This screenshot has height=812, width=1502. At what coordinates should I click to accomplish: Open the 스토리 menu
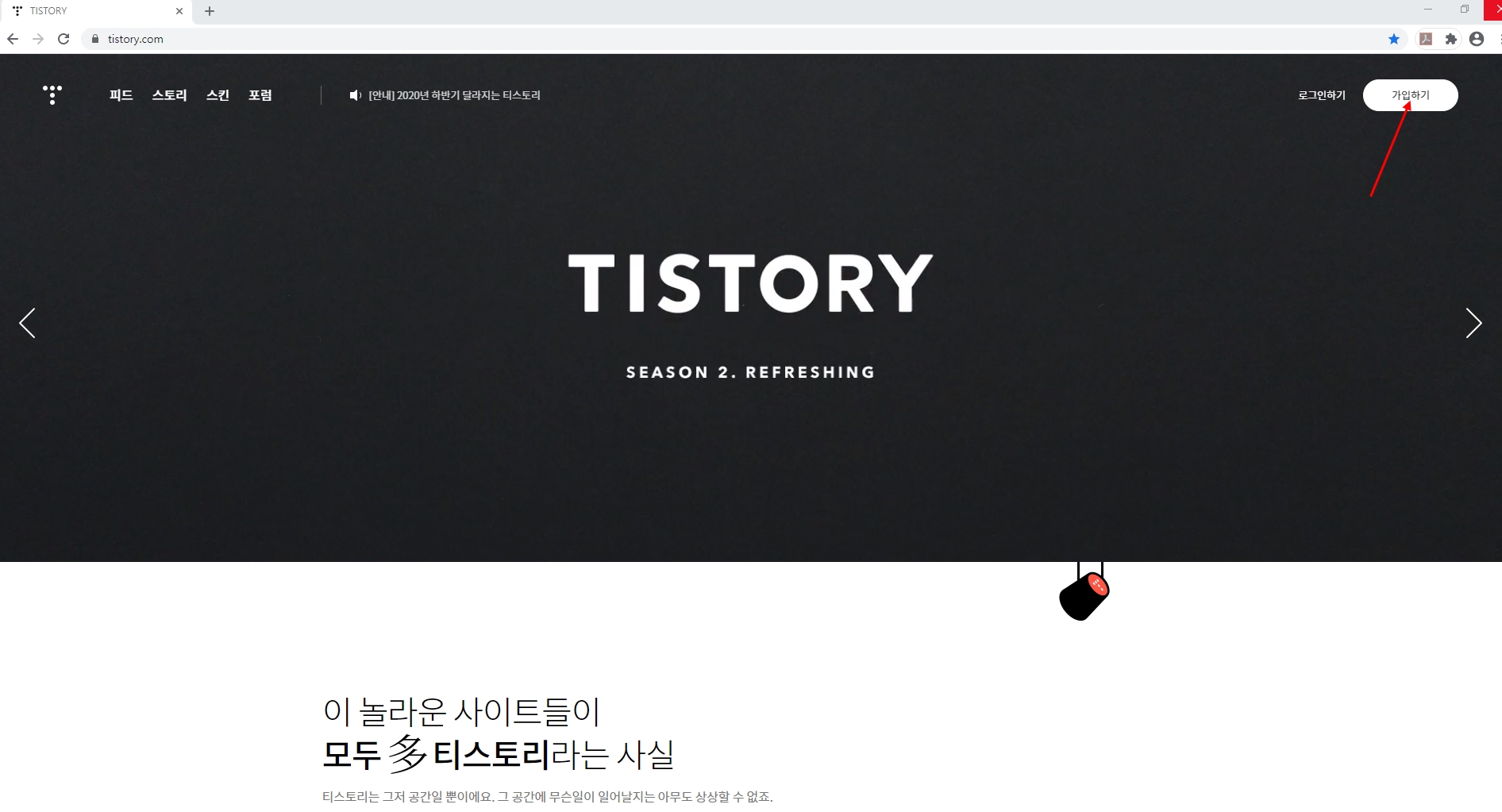(170, 95)
